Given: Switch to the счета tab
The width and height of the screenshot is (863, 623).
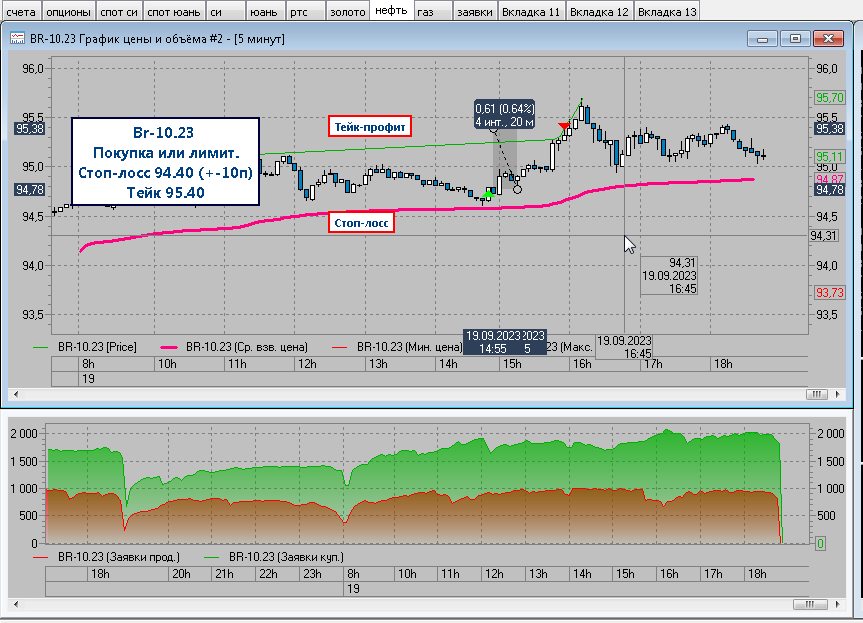Looking at the screenshot, I should tap(20, 11).
